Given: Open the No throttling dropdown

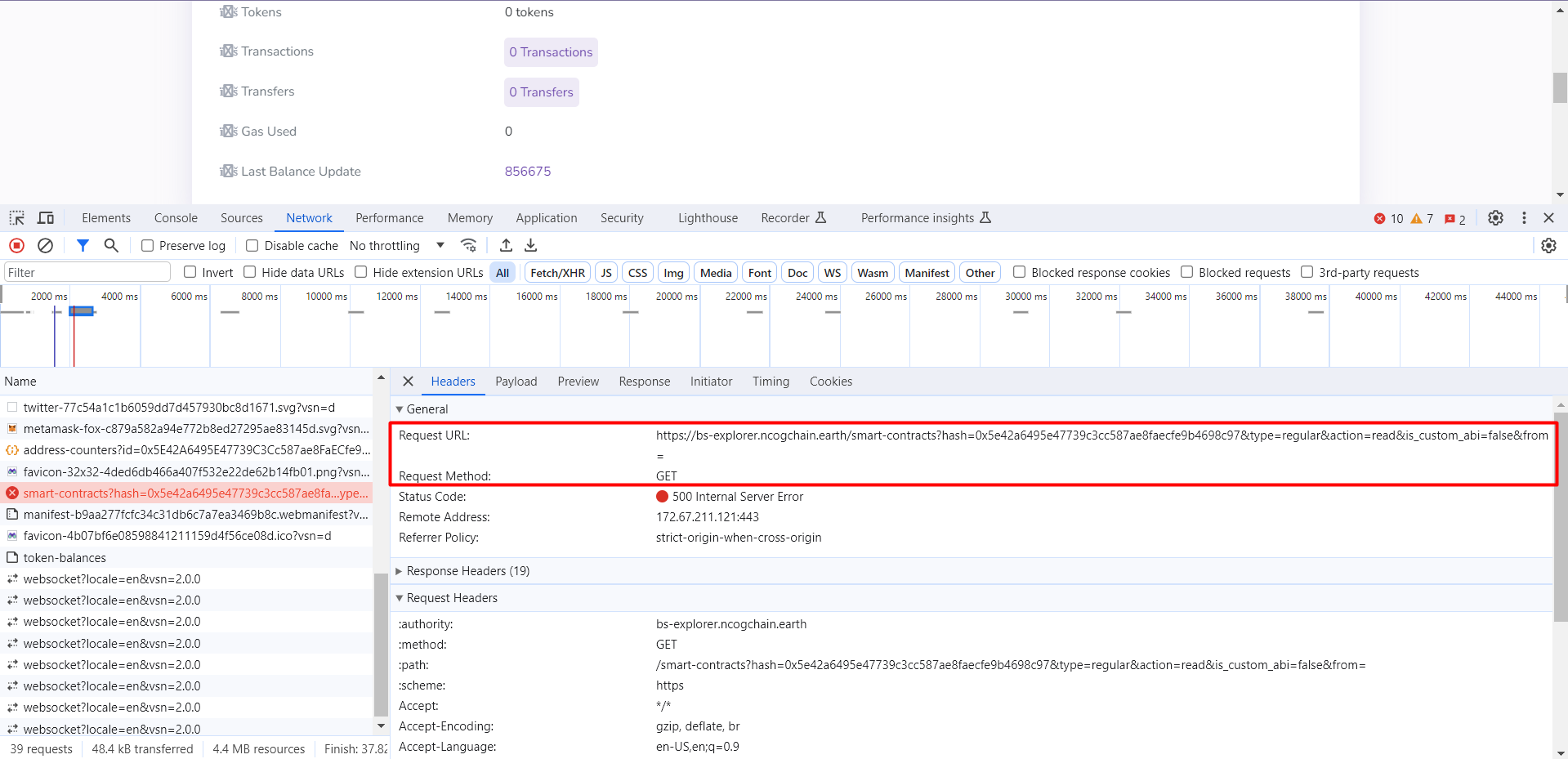Looking at the screenshot, I should point(396,245).
